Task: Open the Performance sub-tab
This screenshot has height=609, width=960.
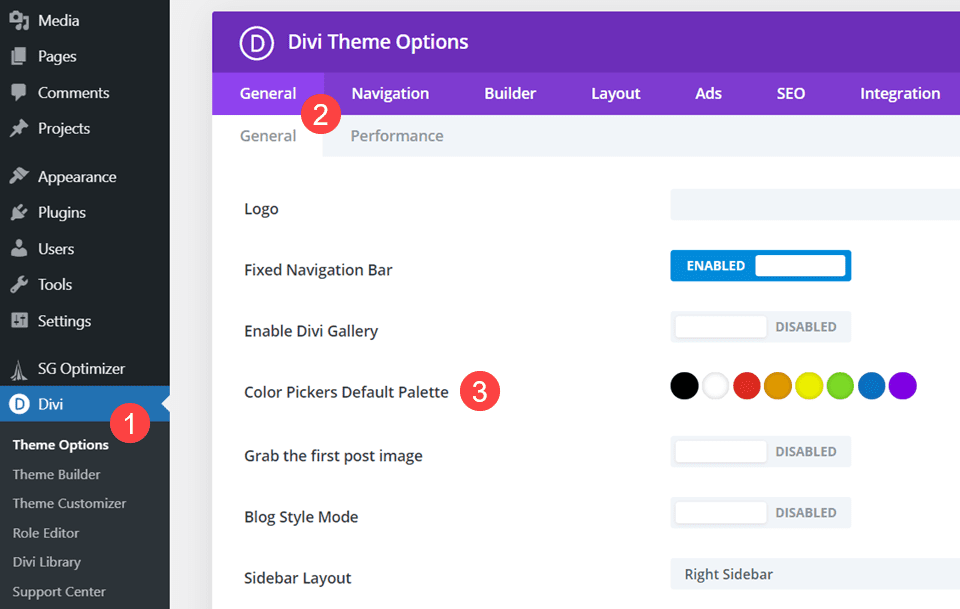Action: (x=396, y=135)
